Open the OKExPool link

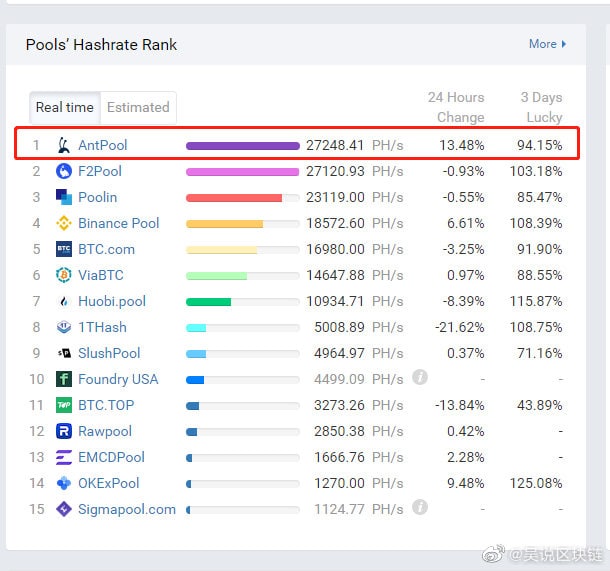[109, 483]
